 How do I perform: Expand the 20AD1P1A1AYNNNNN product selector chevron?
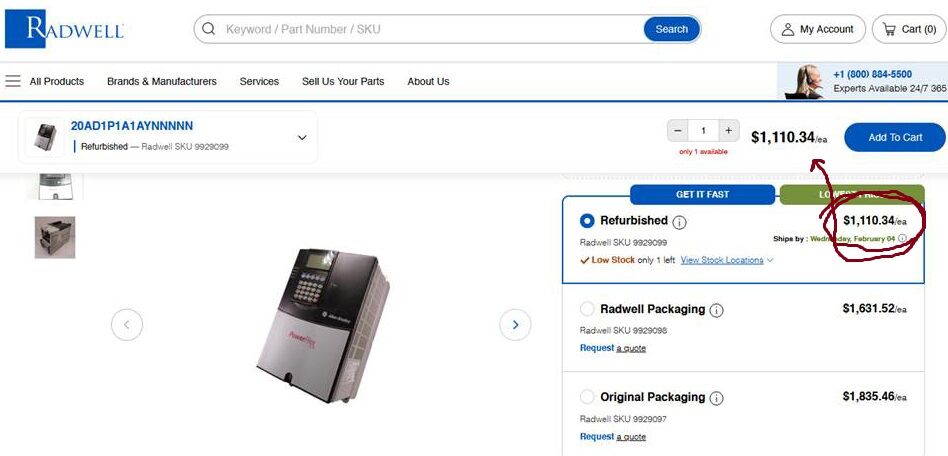click(302, 137)
